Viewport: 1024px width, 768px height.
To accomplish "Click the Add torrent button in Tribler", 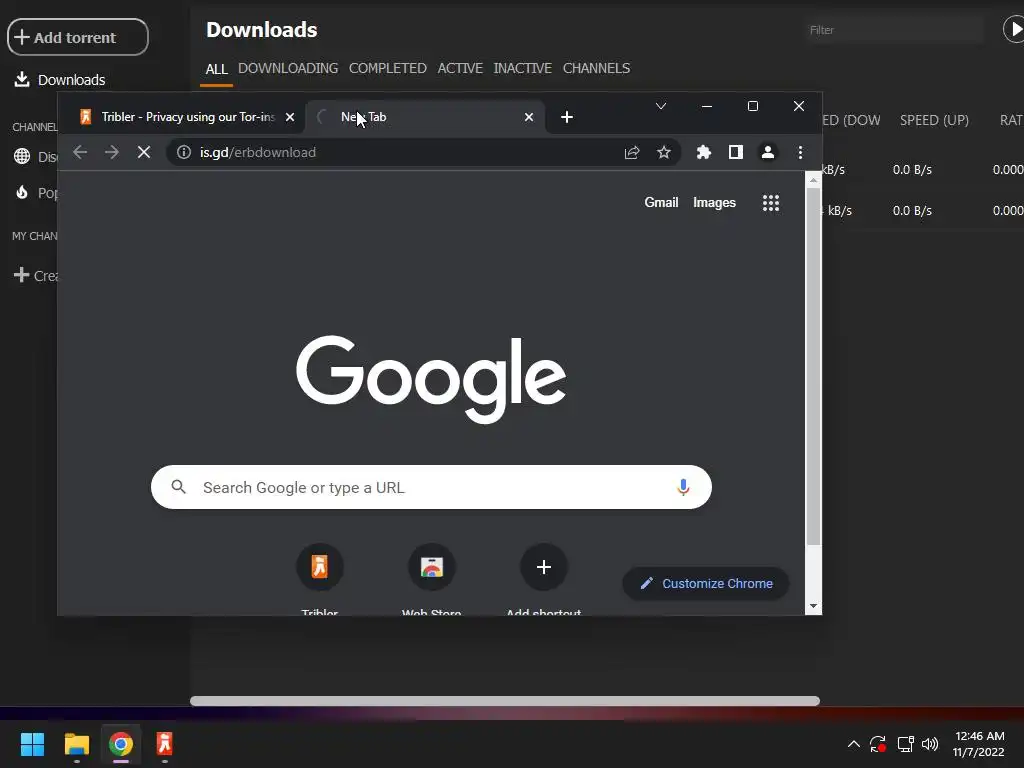I will point(78,37).
